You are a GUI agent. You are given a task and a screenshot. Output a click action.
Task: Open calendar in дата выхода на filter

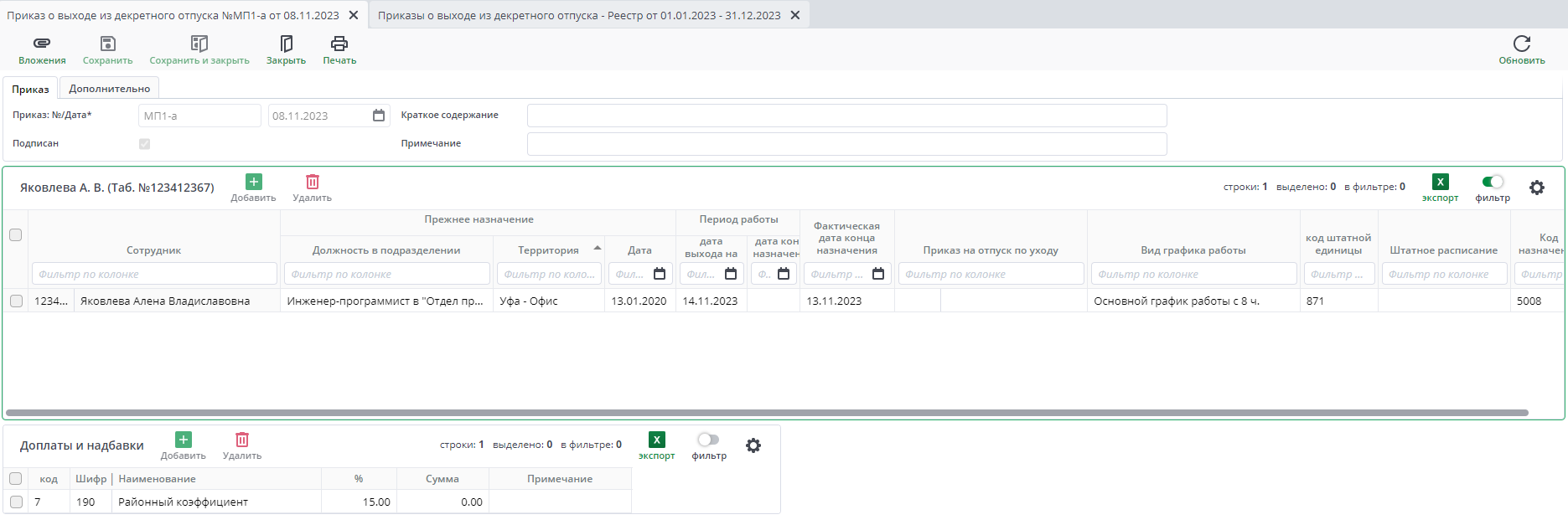(x=731, y=274)
